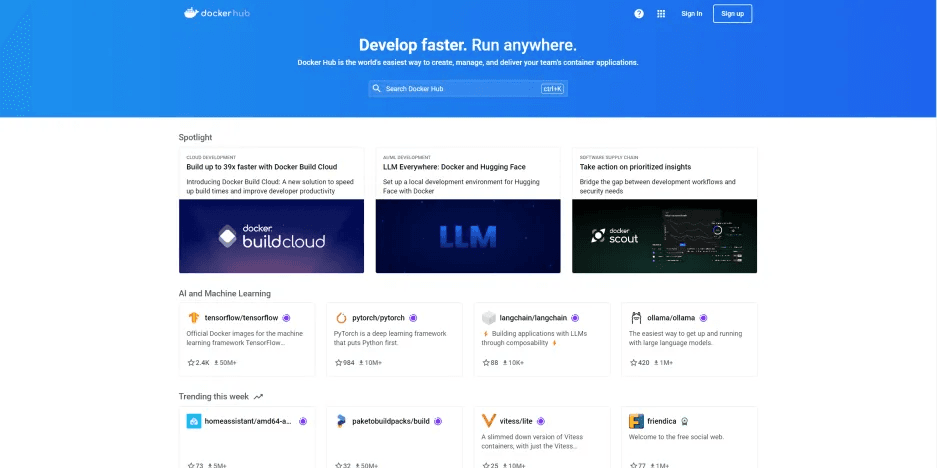Open LLM Everywhere spotlight title

point(454,167)
